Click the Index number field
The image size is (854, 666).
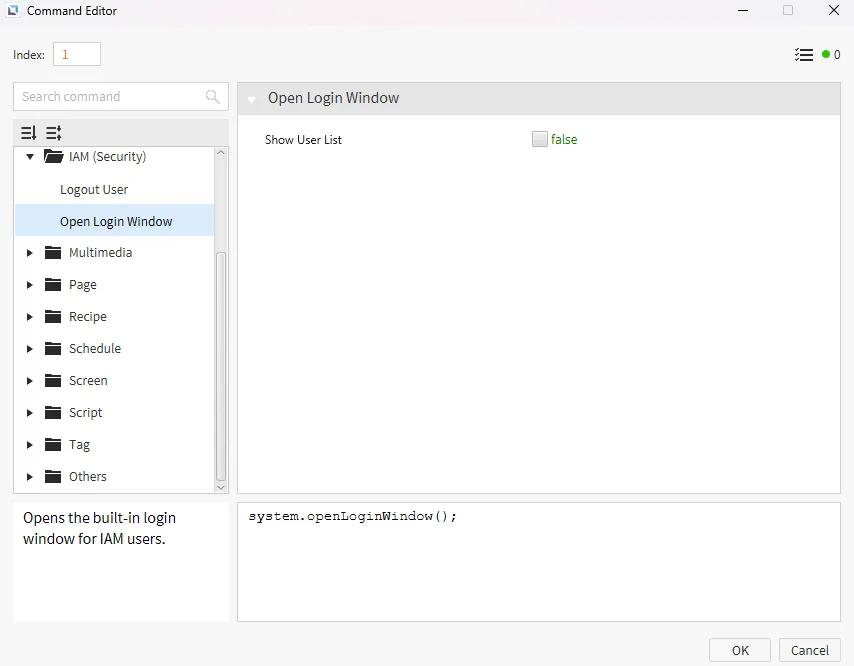coord(76,55)
